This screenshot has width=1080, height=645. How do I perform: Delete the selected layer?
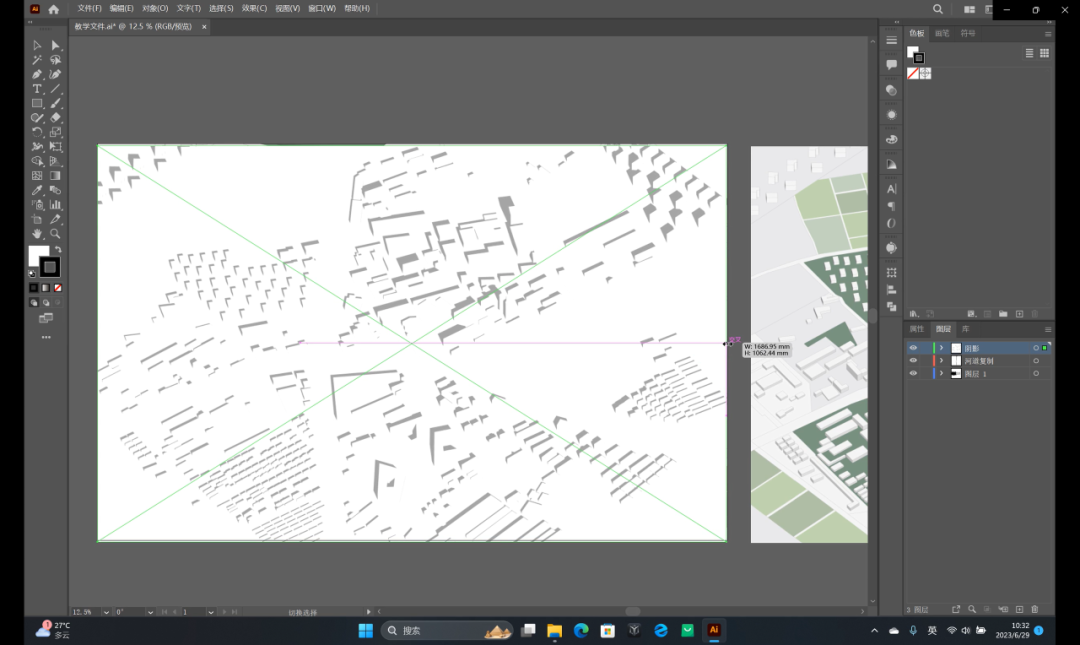click(x=1035, y=609)
